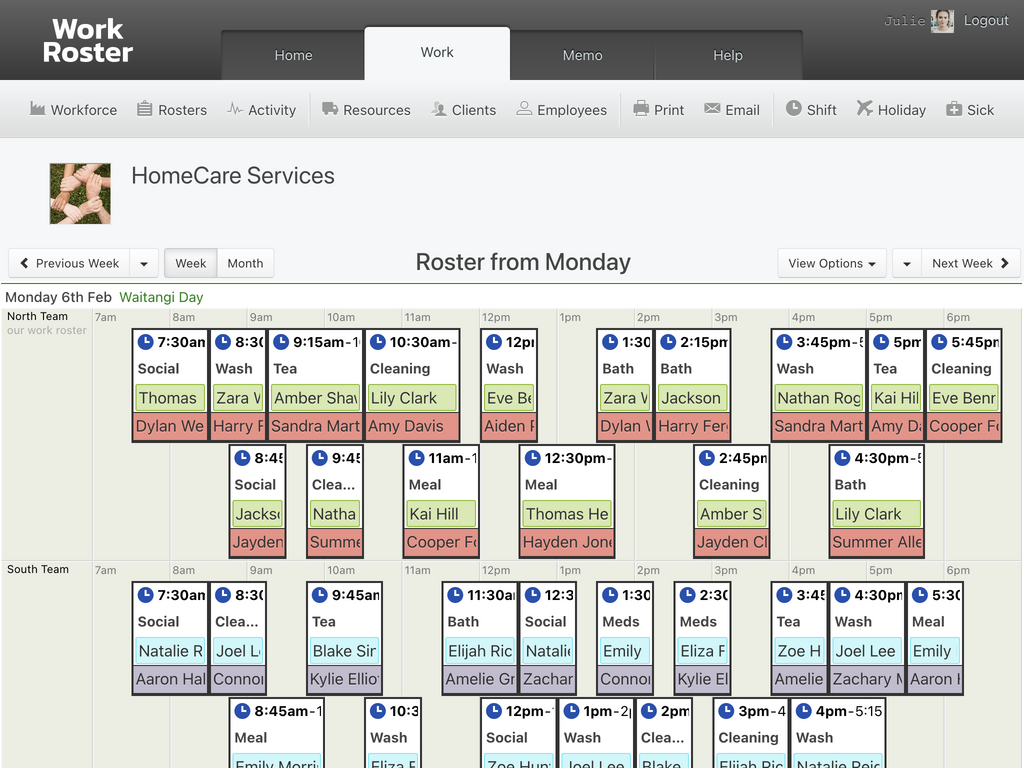This screenshot has width=1024, height=768.
Task: Switch to the Memo tab
Action: coord(583,56)
